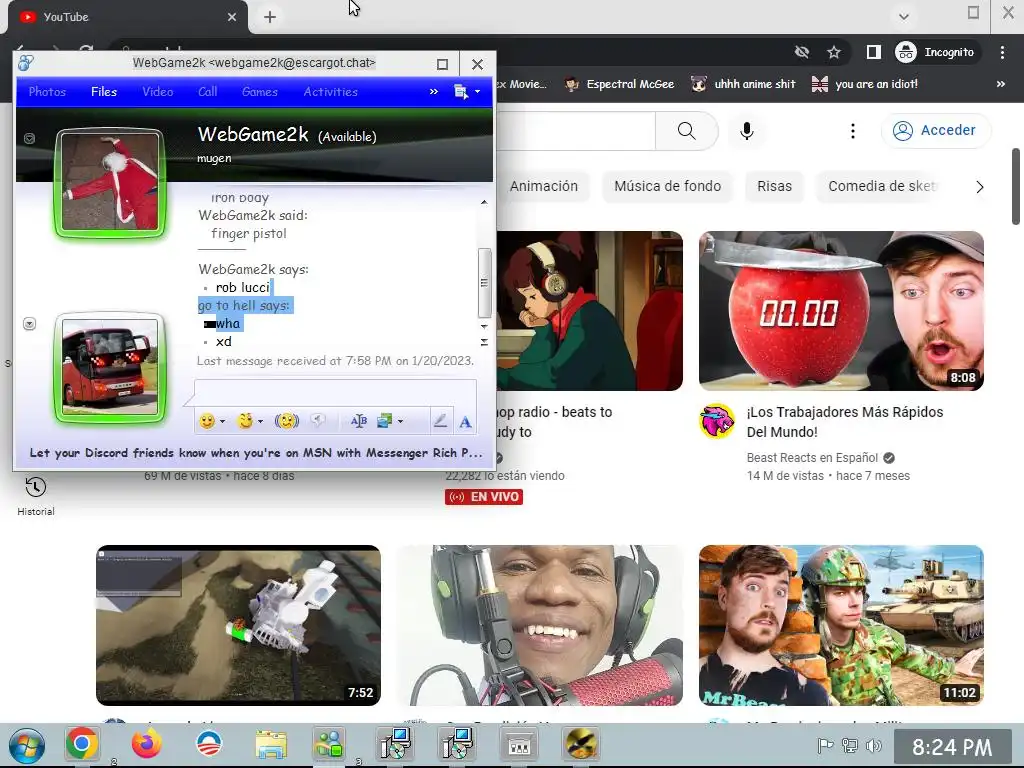Switch to text typing mode A
This screenshot has width=1024, height=768.
(465, 422)
